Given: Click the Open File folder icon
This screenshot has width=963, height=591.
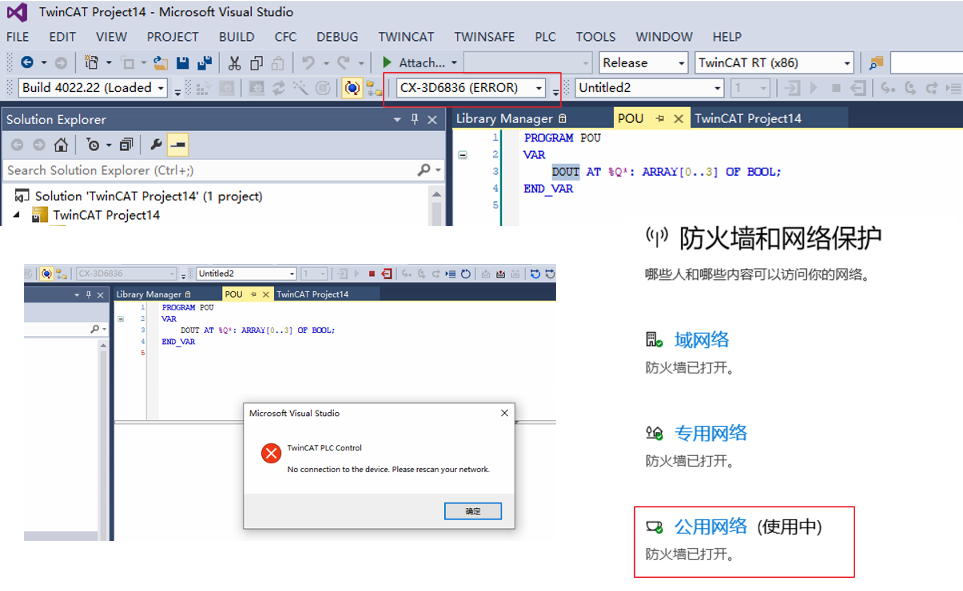Looking at the screenshot, I should tap(161, 62).
